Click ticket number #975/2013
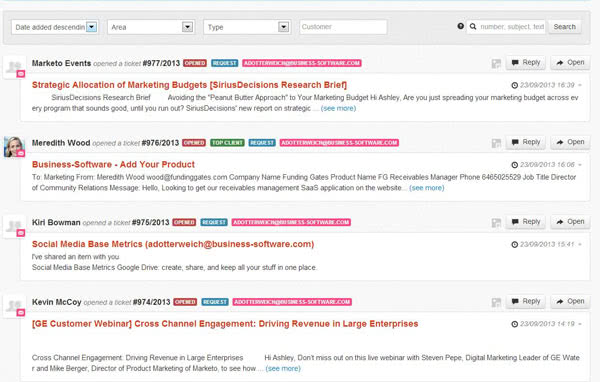The height and width of the screenshot is (382, 600). point(150,222)
